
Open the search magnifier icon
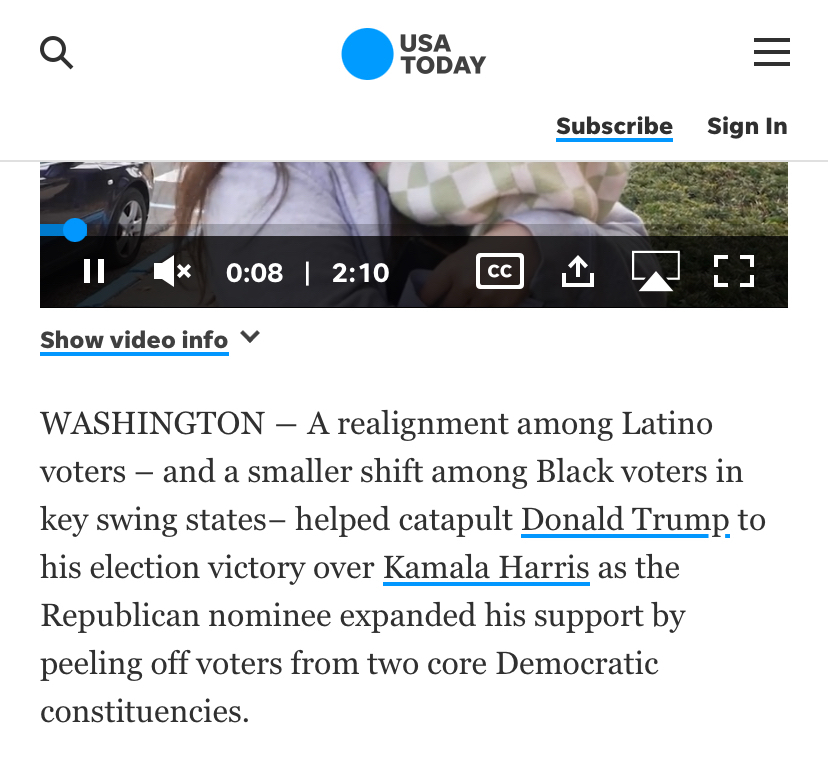[57, 52]
